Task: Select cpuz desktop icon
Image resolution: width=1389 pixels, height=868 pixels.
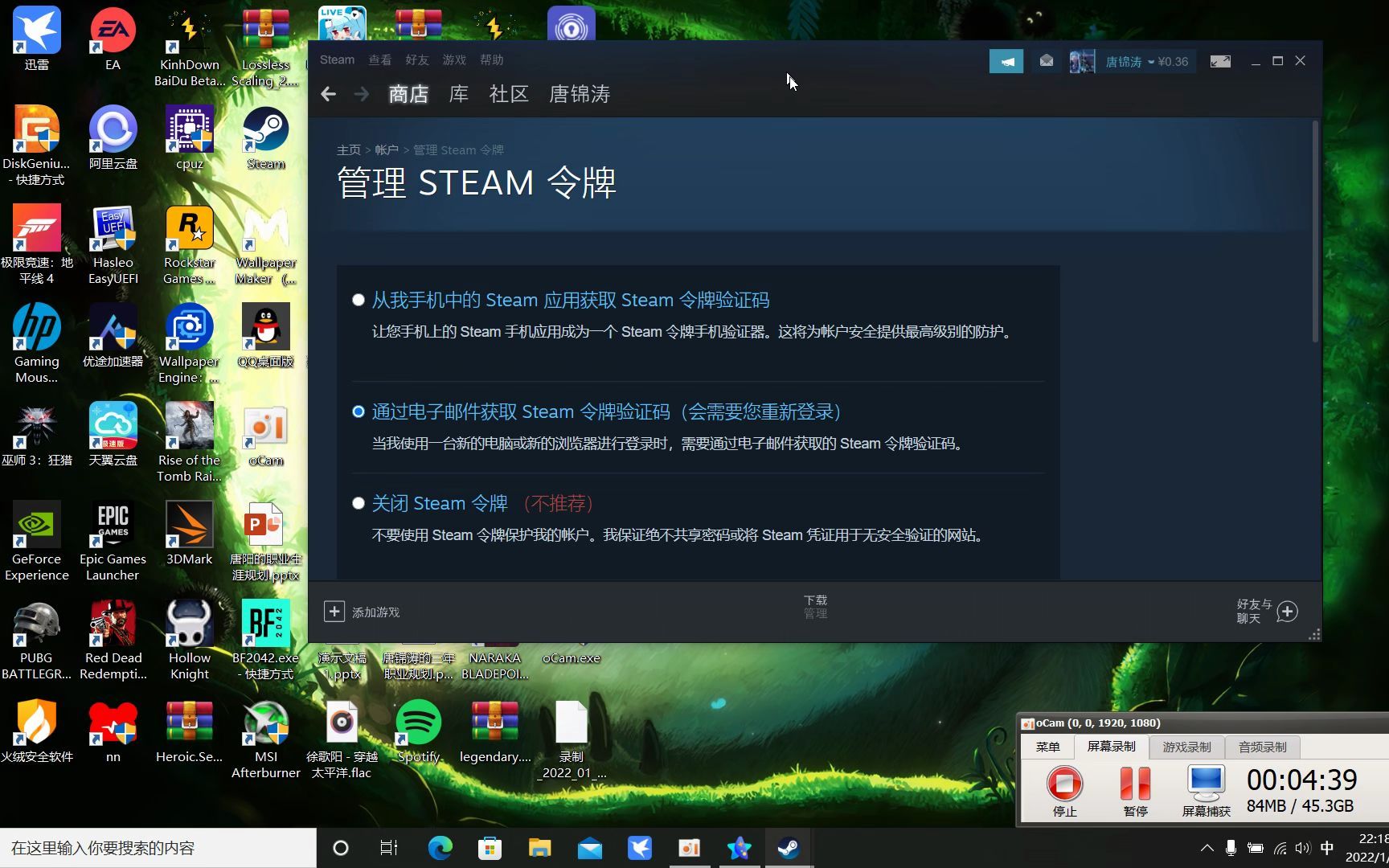Action: click(x=190, y=137)
